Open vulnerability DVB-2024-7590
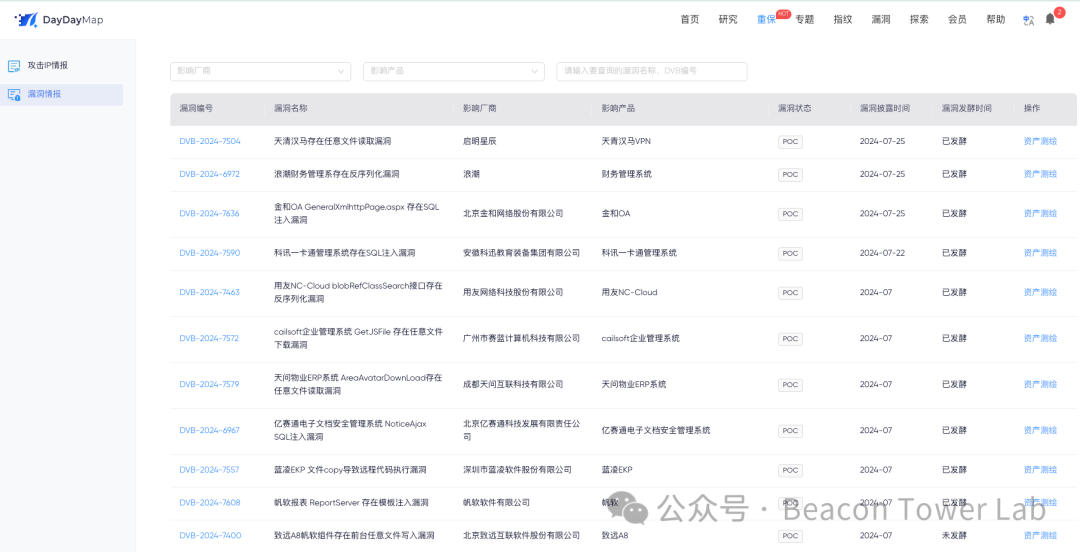 coord(210,253)
